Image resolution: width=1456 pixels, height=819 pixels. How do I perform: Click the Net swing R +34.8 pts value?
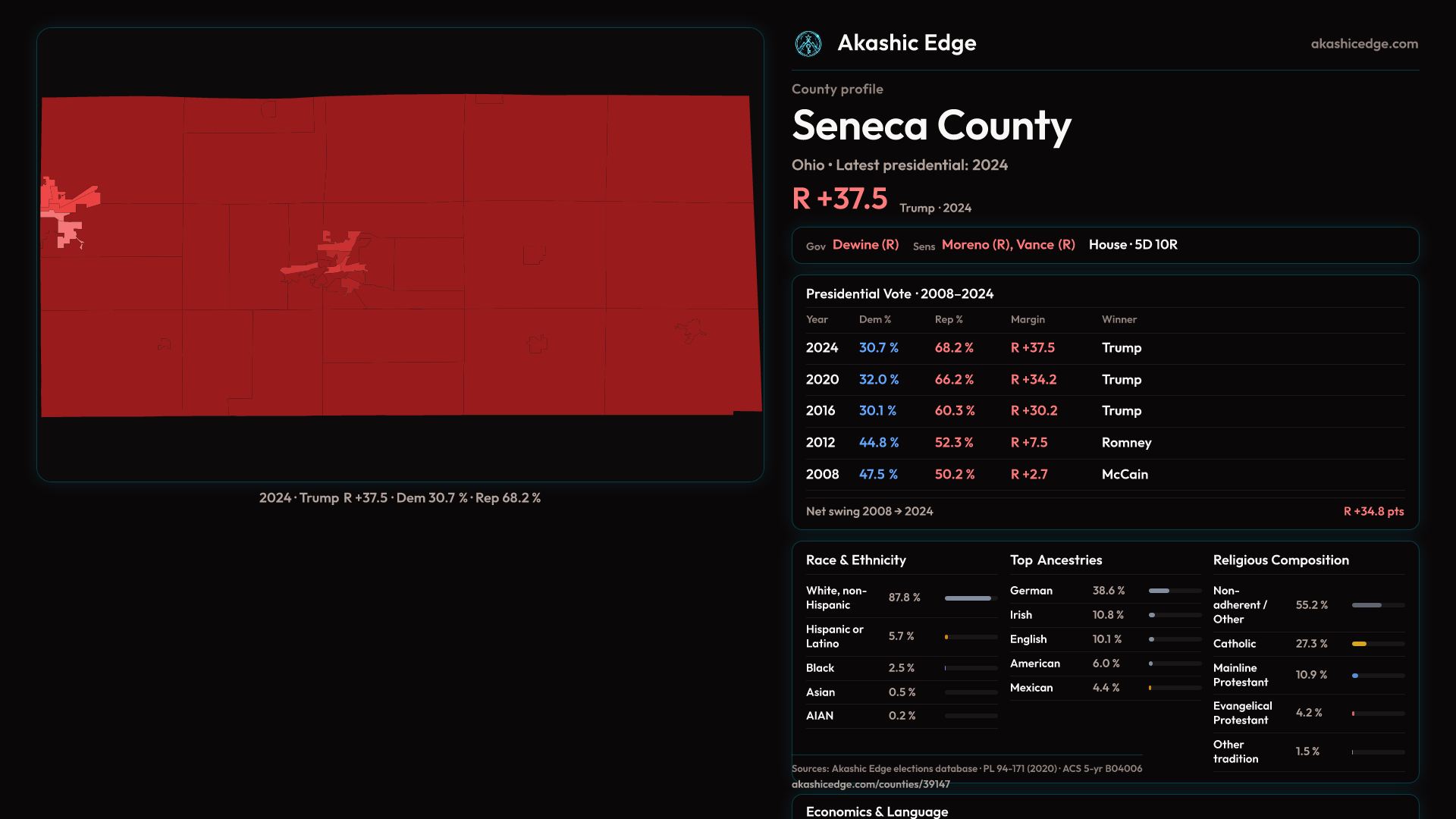coord(1373,512)
